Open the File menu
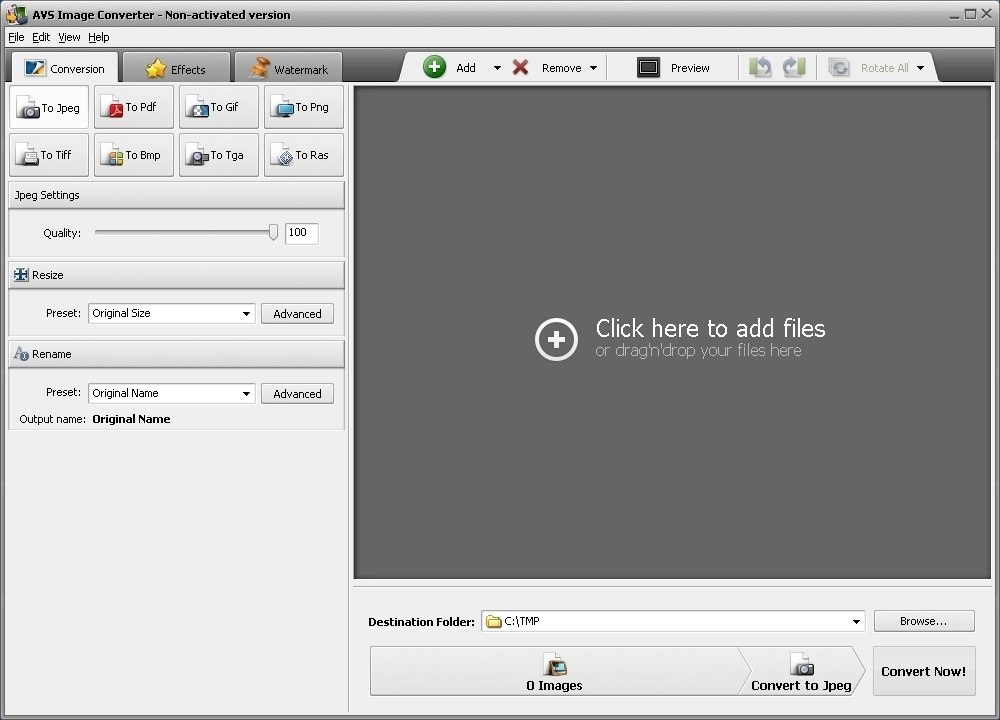Viewport: 1000px width, 720px height. pos(16,37)
